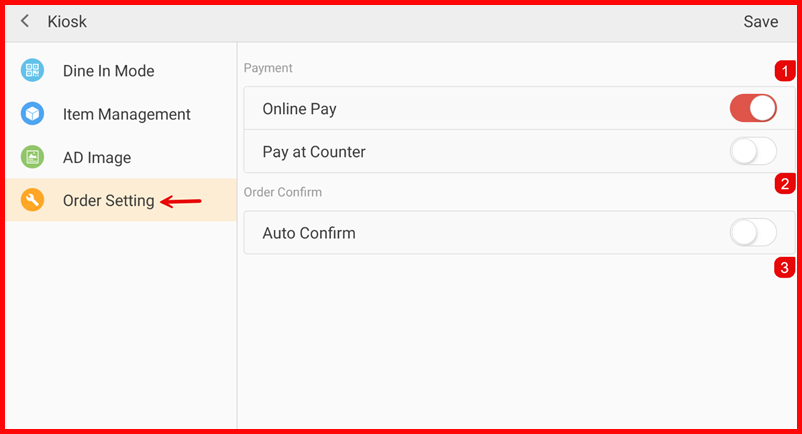Click the Pay at Counter text
This screenshot has width=802, height=434.
(313, 152)
